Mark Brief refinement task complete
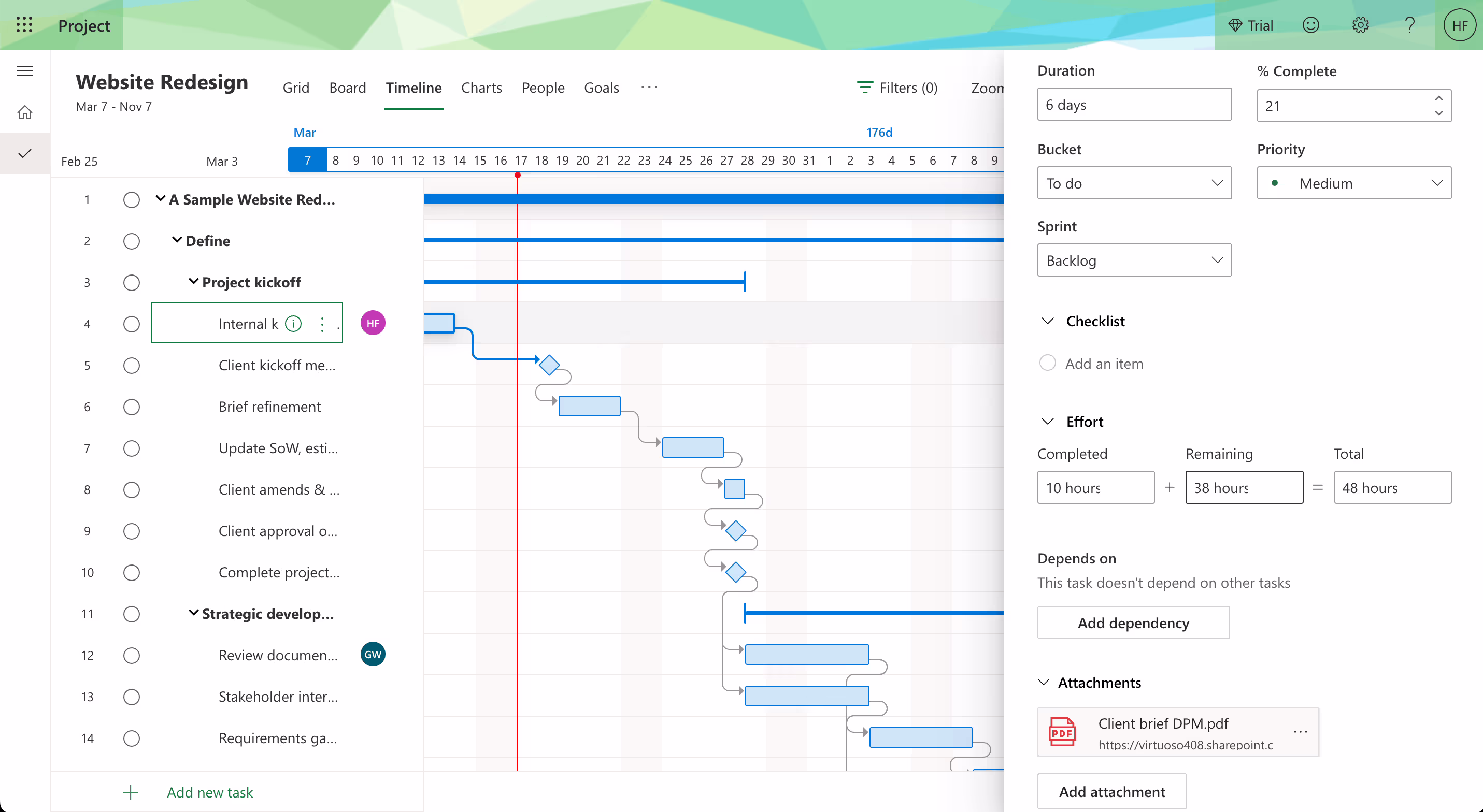This screenshot has height=812, width=1483. pyautogui.click(x=131, y=407)
